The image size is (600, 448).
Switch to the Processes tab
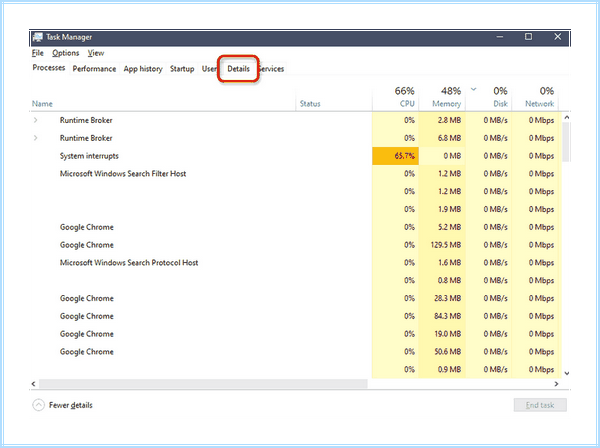tap(49, 68)
